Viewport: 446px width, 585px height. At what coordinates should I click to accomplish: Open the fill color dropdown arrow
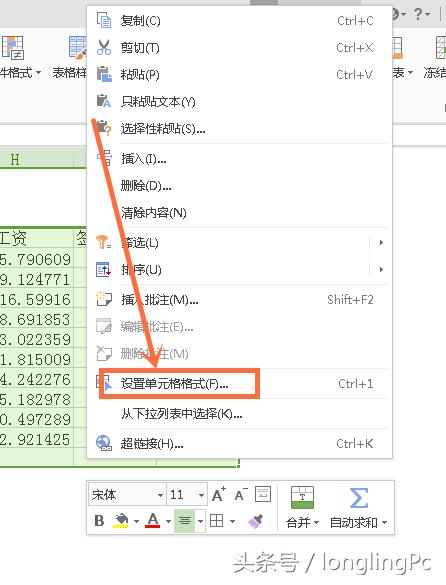[136, 521]
